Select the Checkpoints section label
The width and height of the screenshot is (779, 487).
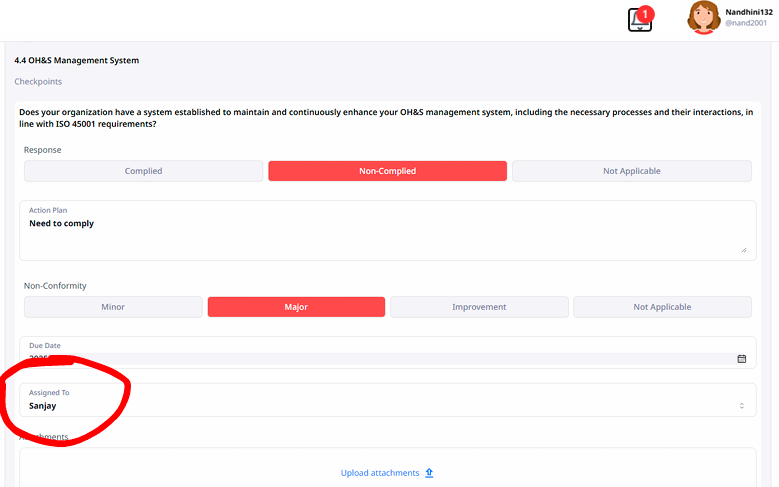tap(38, 82)
